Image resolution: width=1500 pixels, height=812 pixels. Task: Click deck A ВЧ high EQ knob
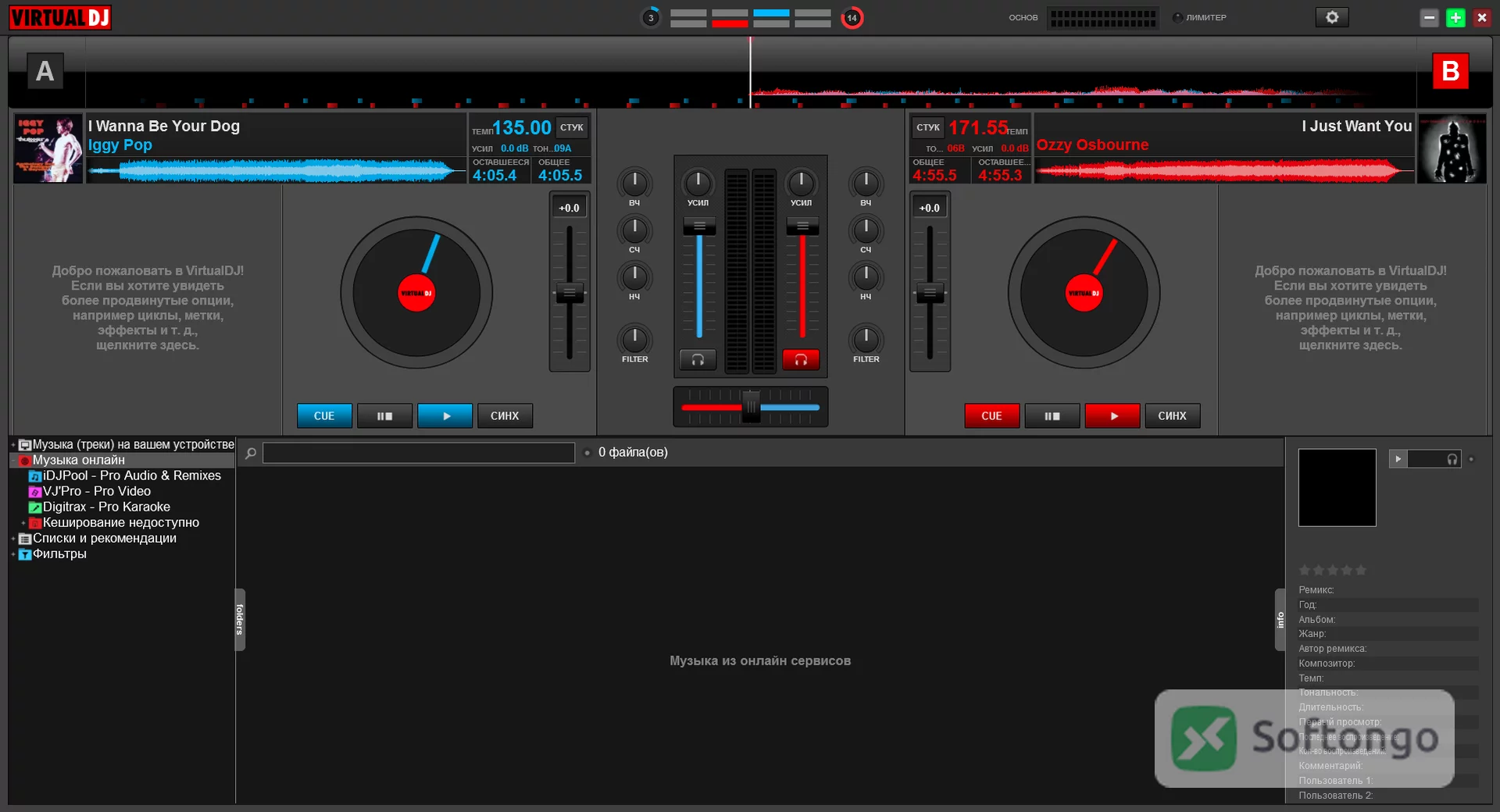pyautogui.click(x=634, y=183)
